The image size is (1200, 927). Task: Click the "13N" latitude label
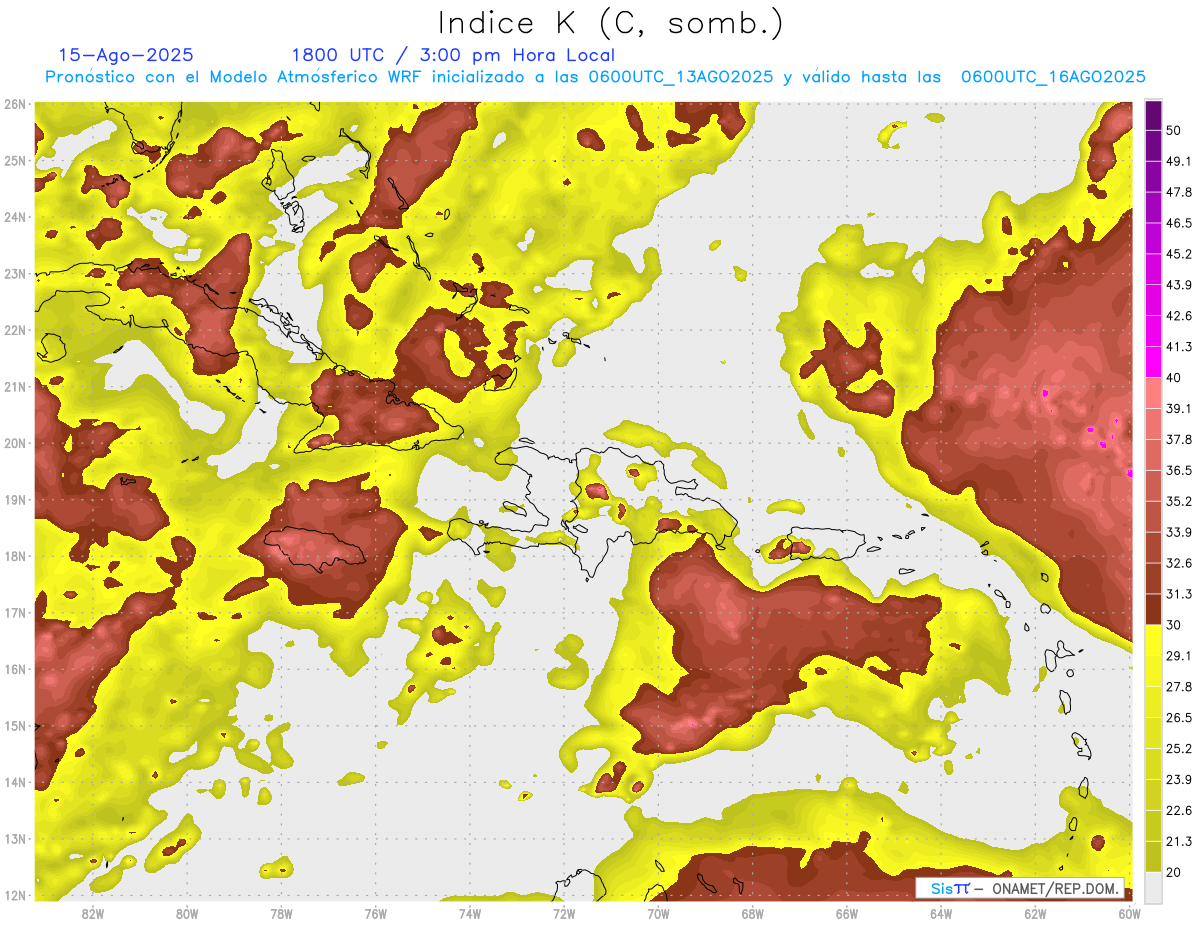click(14, 839)
